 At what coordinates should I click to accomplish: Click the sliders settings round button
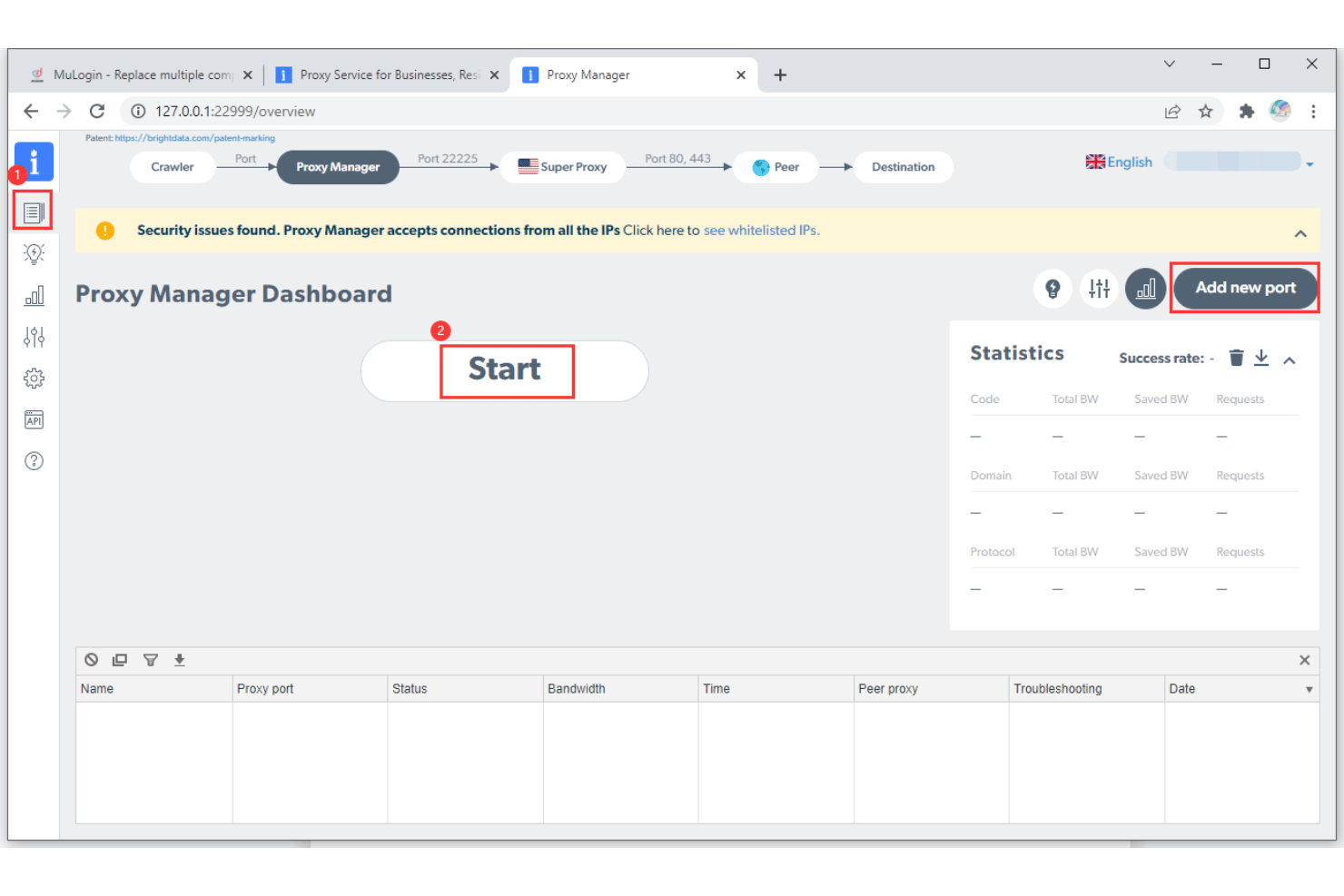(x=1099, y=289)
